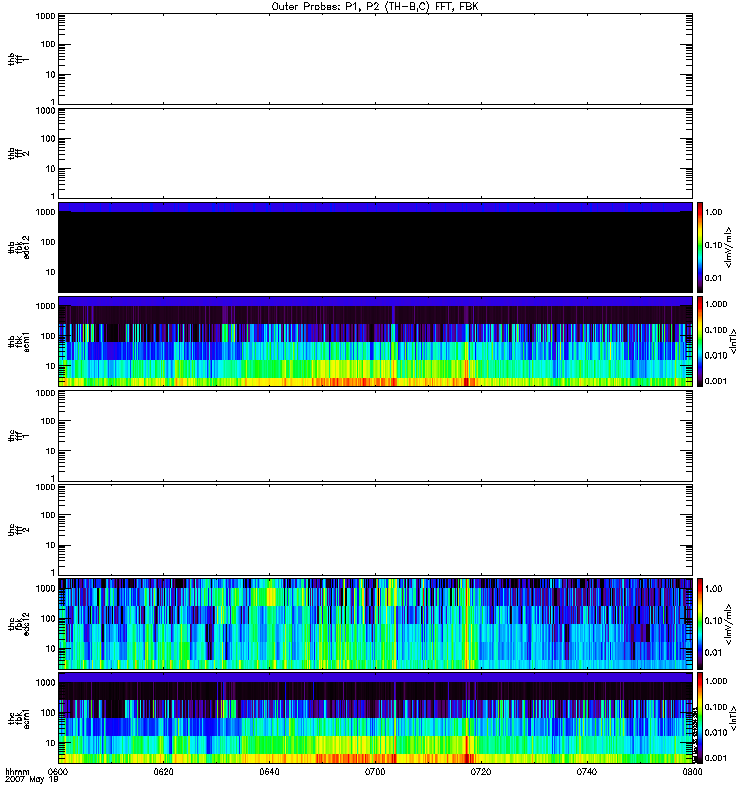Click the thc fbk edc12 spectrogram panel

[x=374, y=623]
